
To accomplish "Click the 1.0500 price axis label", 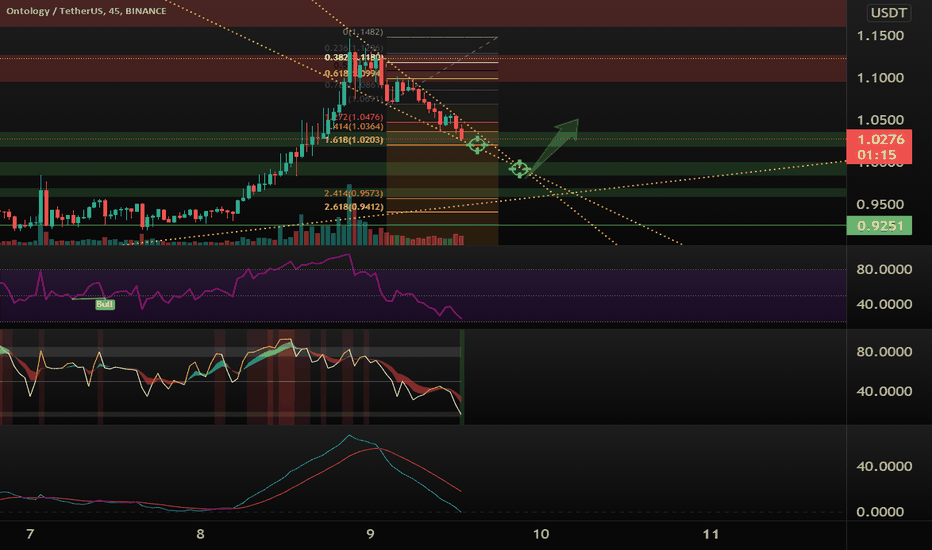I will tap(880, 120).
